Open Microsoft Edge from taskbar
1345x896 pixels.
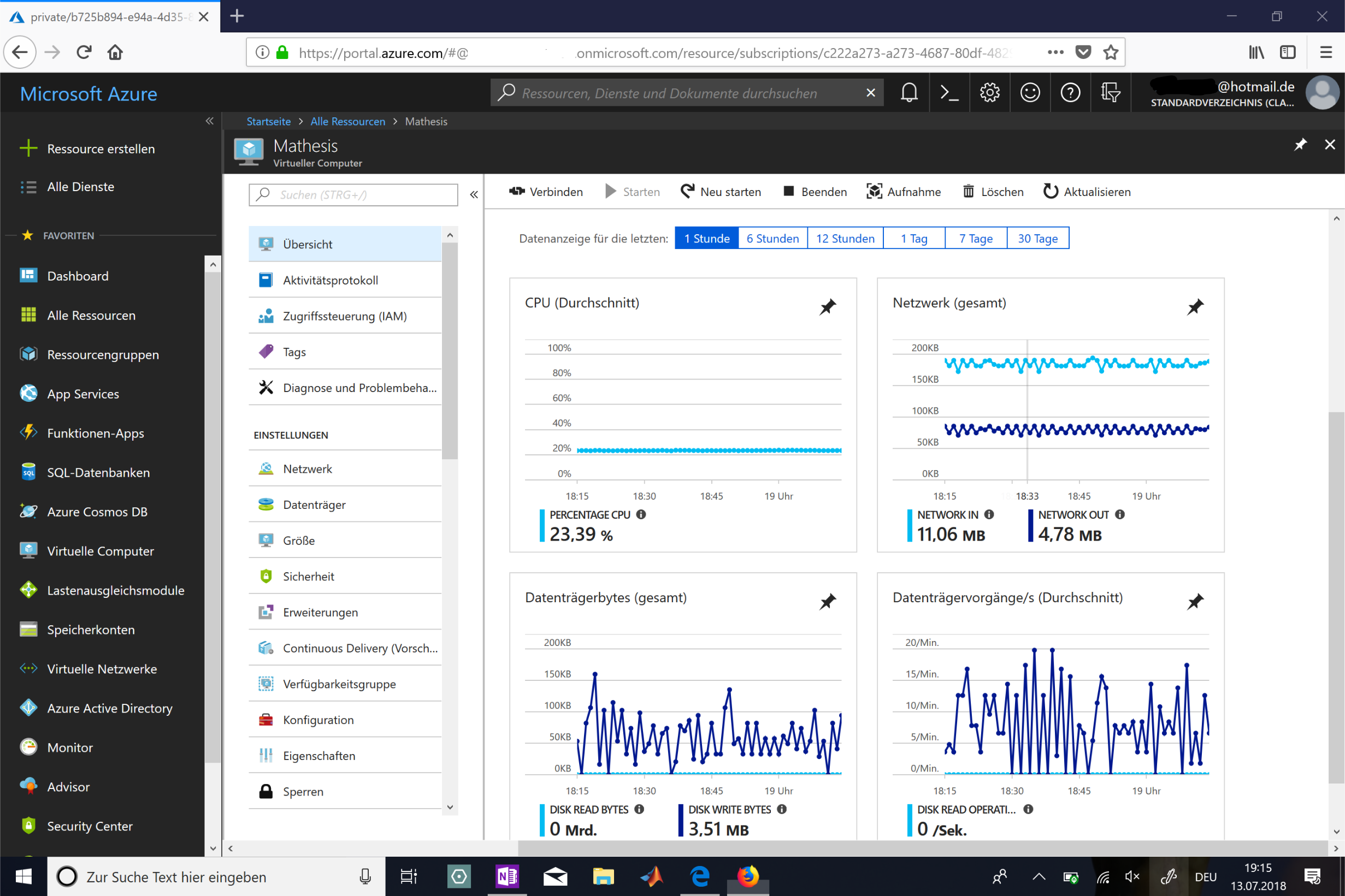pyautogui.click(x=699, y=876)
